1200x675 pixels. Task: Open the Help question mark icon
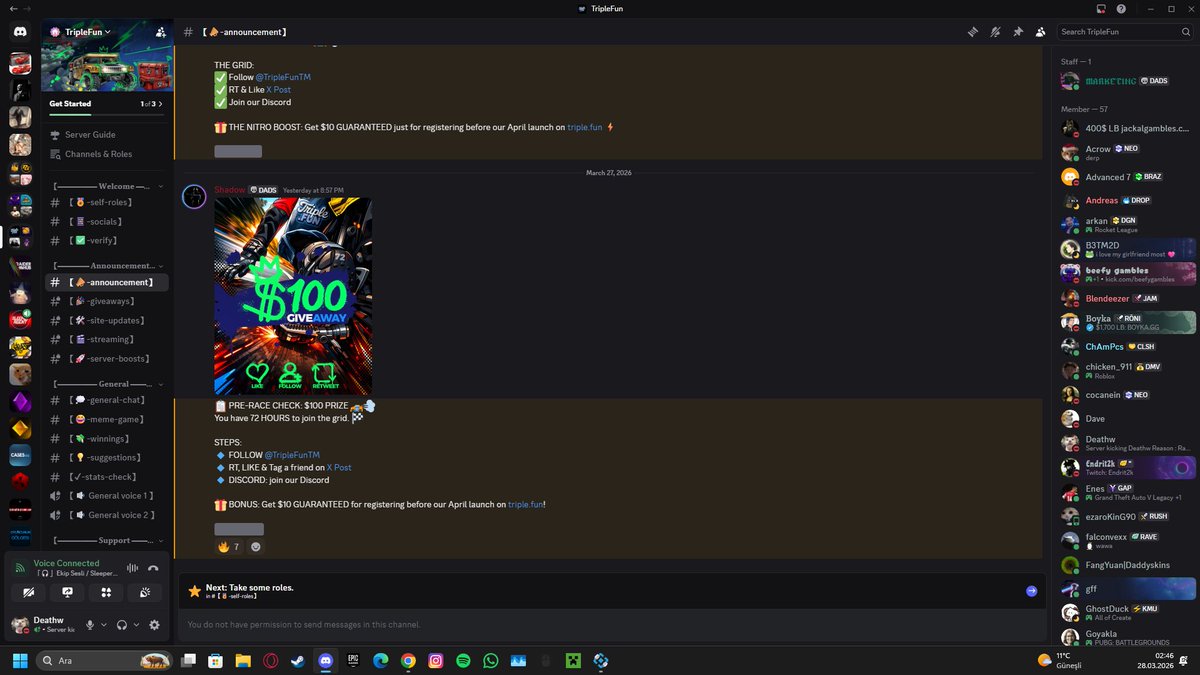click(1122, 9)
